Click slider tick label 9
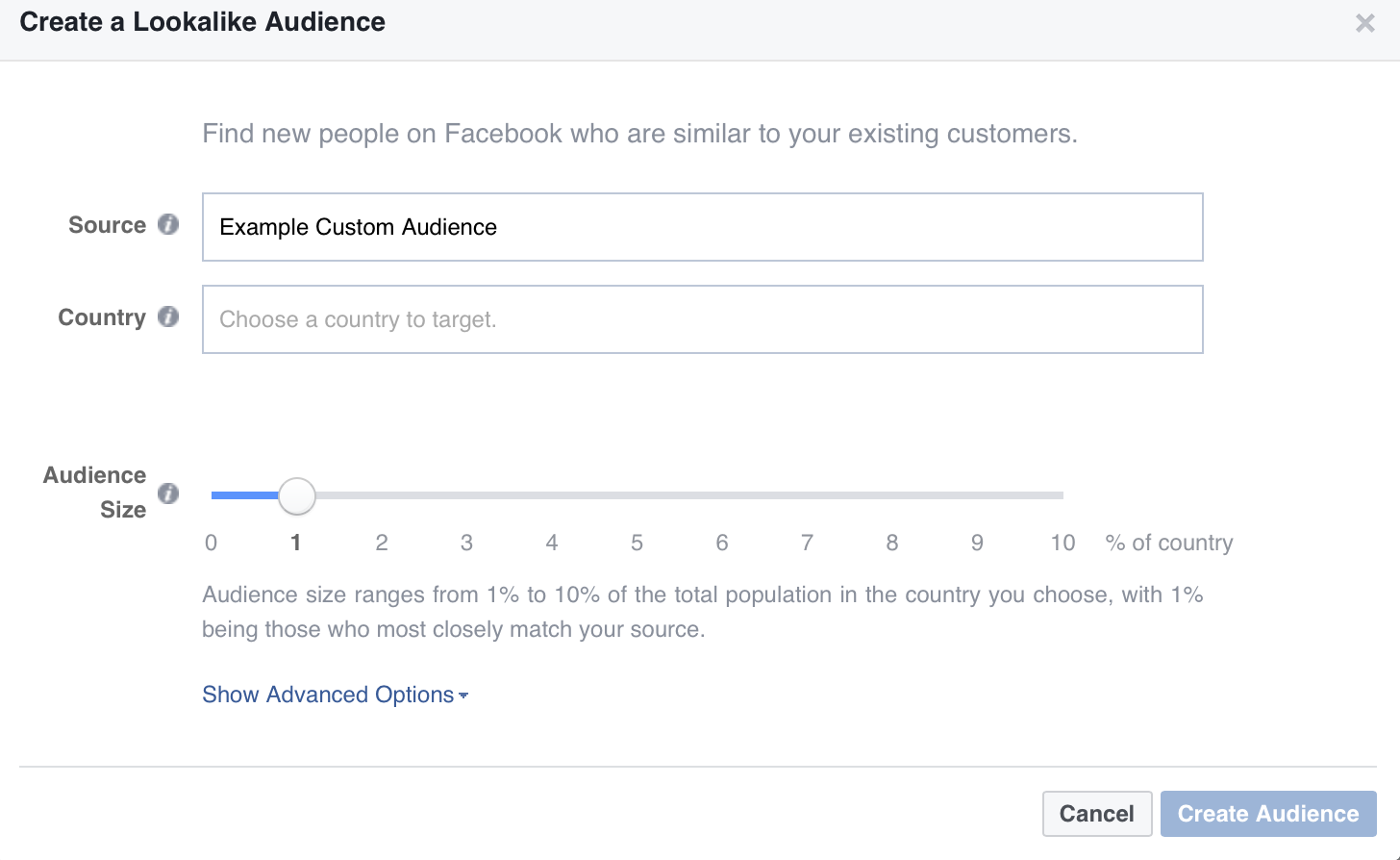1400x860 pixels. pos(977,543)
